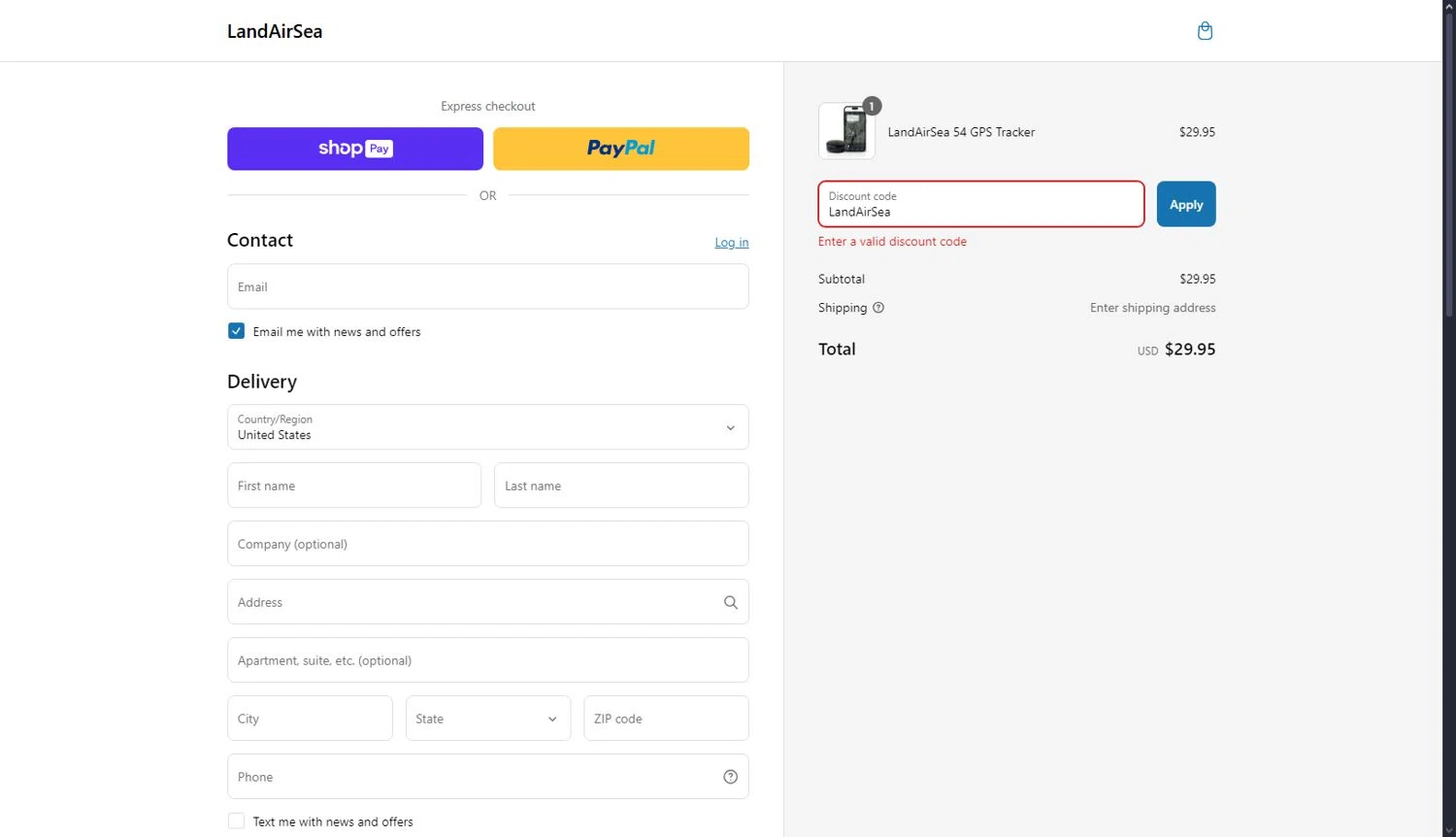
Task: Focus the Apartment, suite, etc. field
Action: 488,660
